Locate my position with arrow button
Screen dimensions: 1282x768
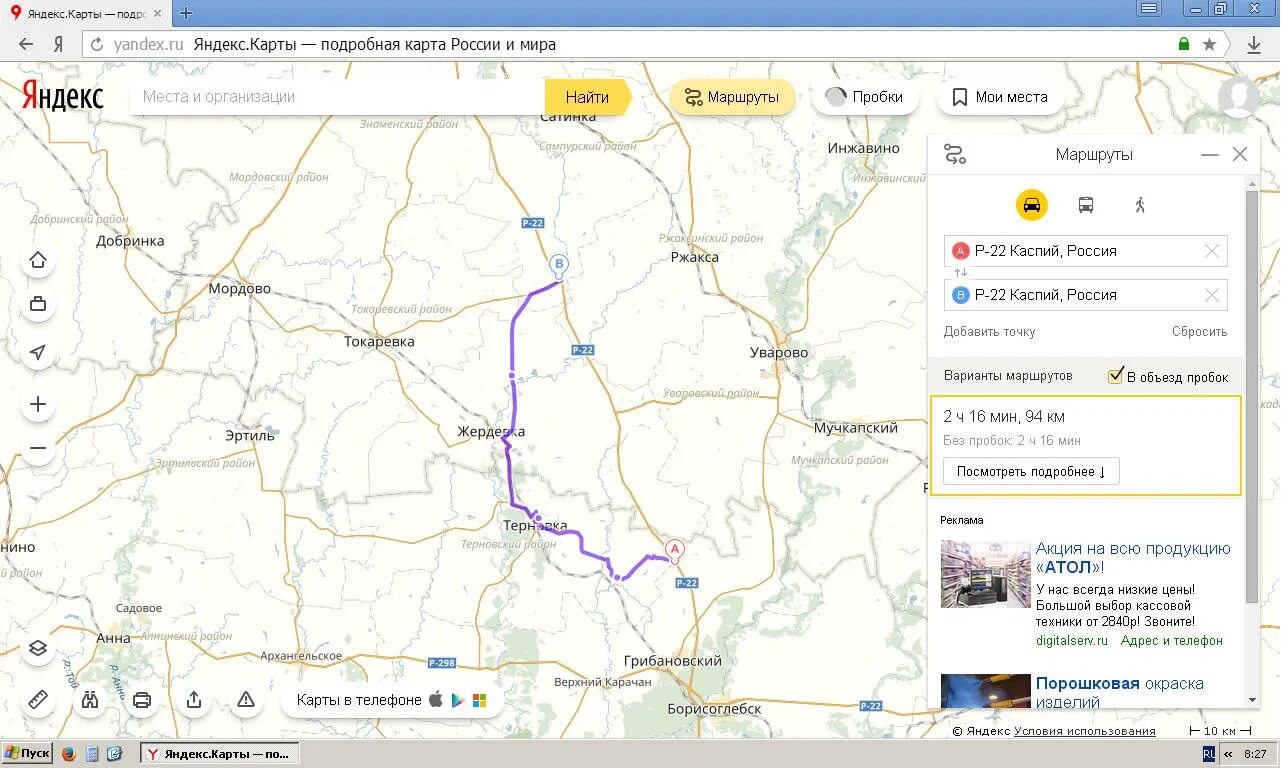point(38,352)
